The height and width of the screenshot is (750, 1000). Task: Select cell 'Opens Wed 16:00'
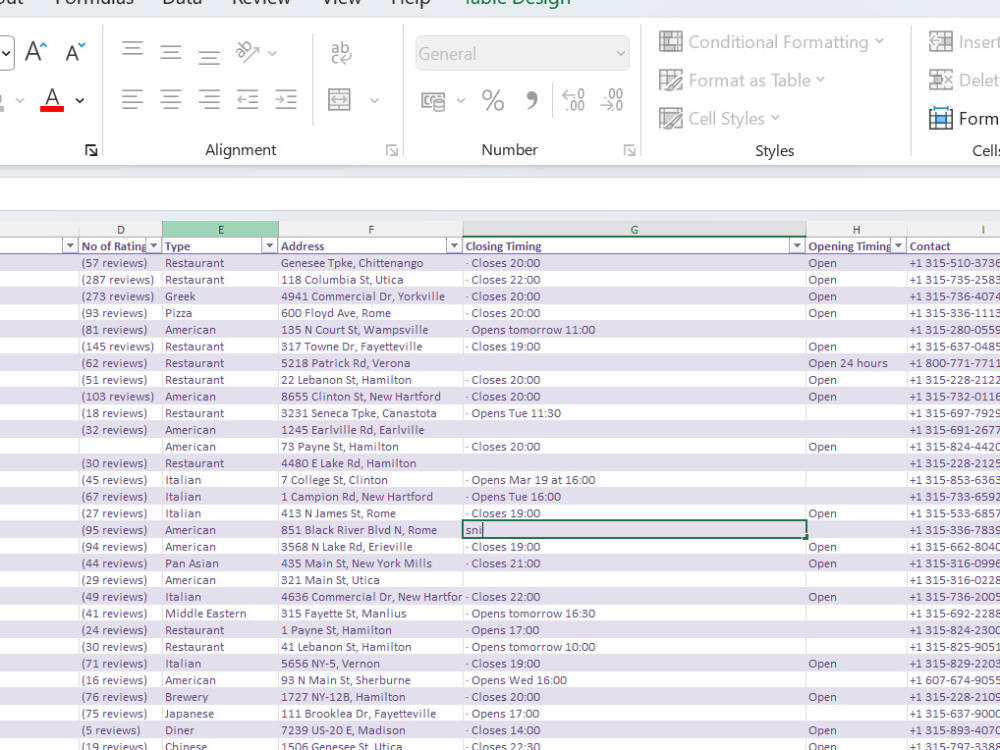point(634,680)
